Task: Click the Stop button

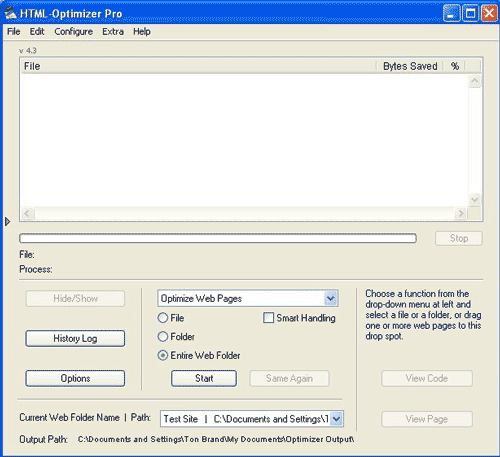Action: pyautogui.click(x=459, y=238)
